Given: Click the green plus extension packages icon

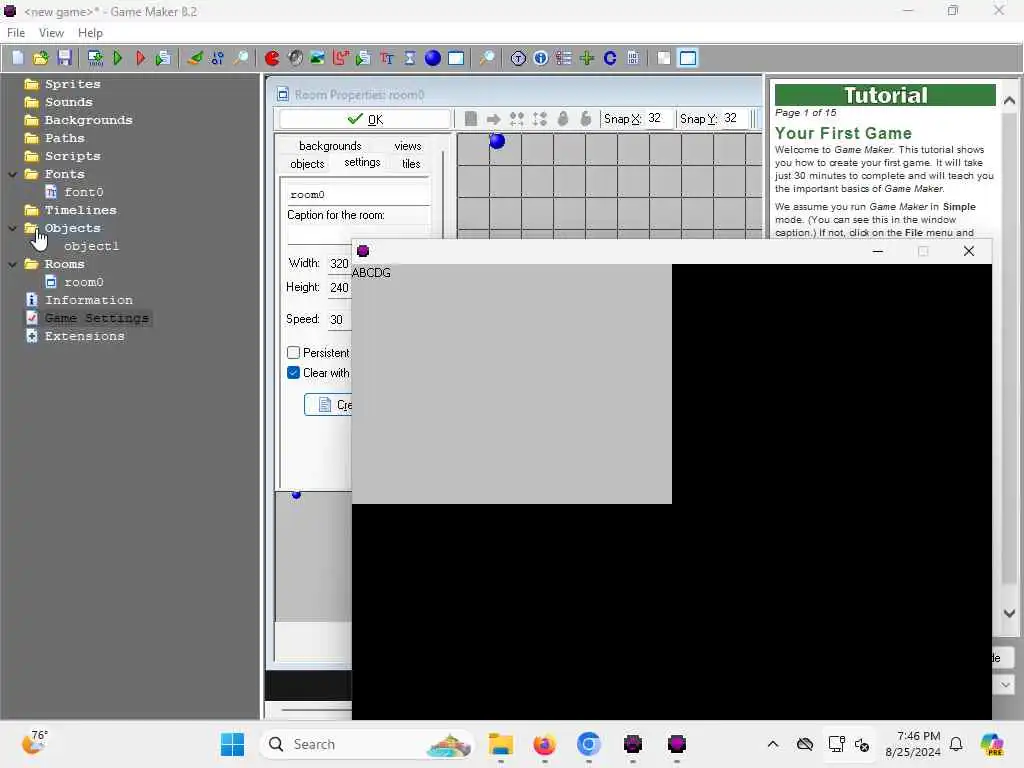Looking at the screenshot, I should coord(586,58).
